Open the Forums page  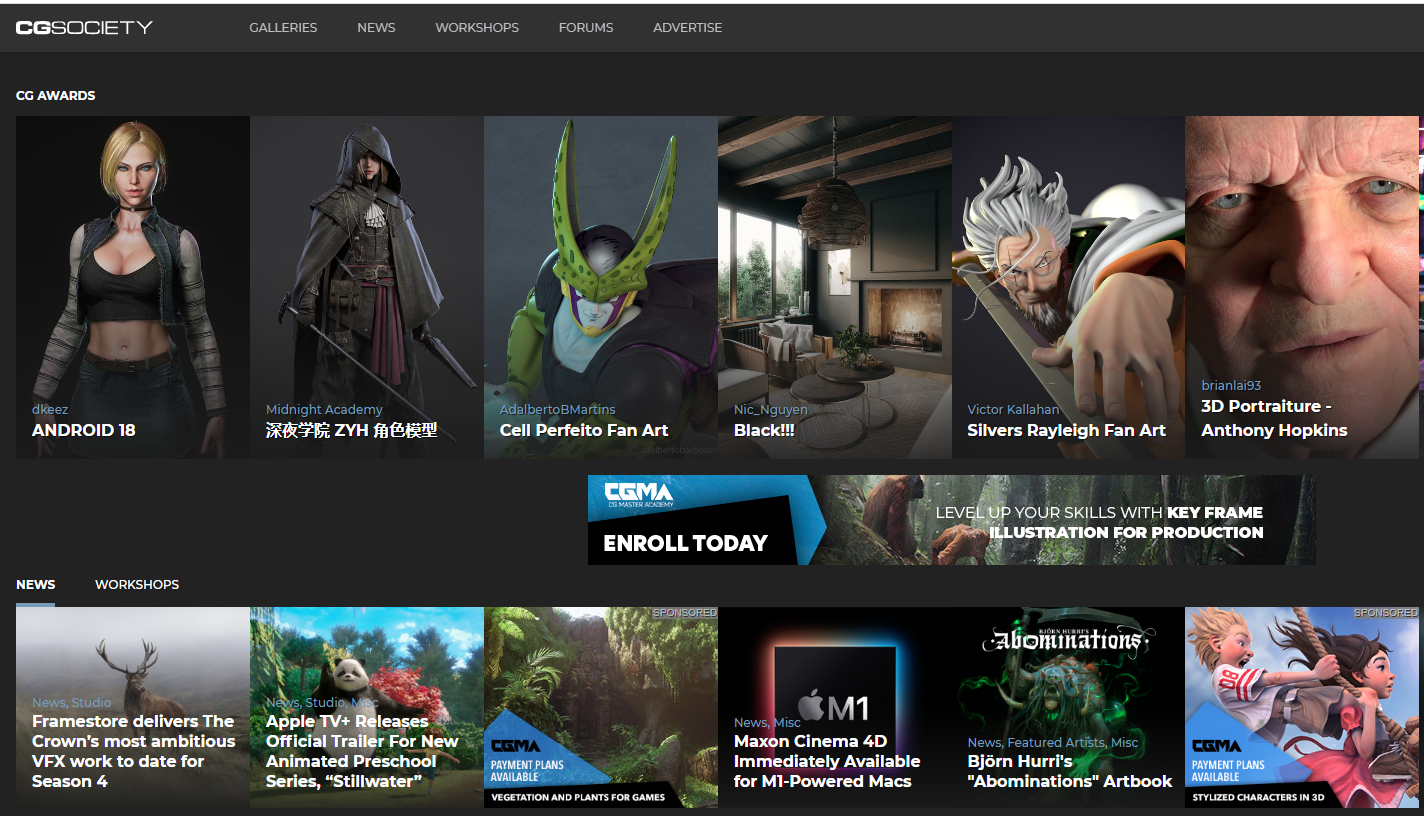click(586, 27)
